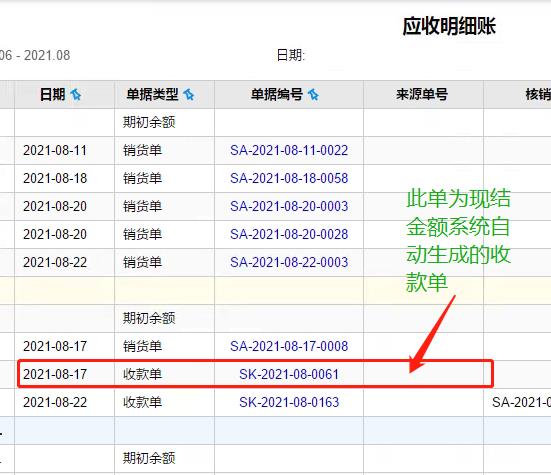Image resolution: width=551 pixels, height=475 pixels.
Task: Click the 来源单号 column header
Action: tap(423, 95)
